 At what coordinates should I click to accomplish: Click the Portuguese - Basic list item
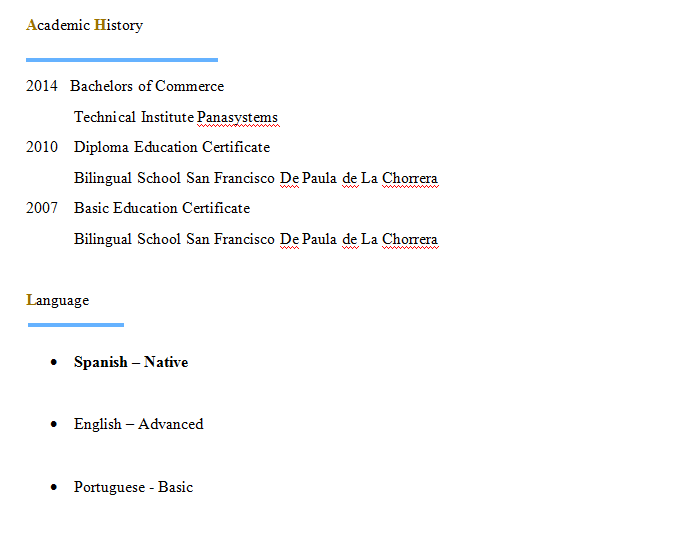(133, 487)
